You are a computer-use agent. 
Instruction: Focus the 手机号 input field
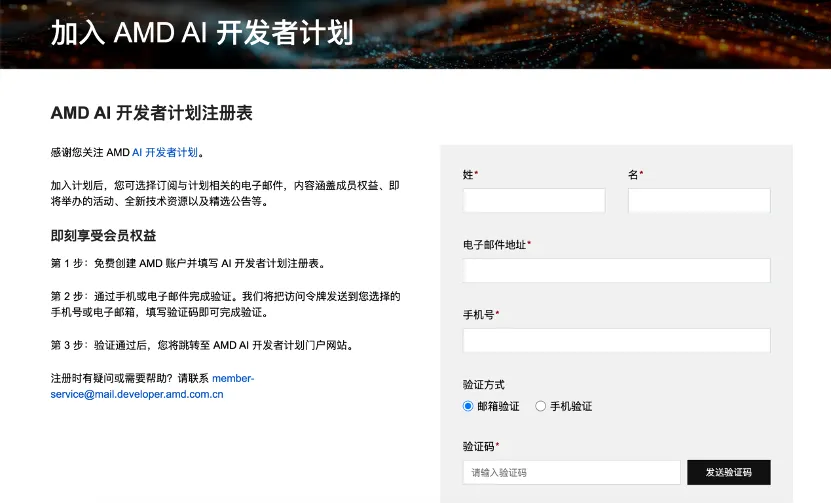[617, 341]
